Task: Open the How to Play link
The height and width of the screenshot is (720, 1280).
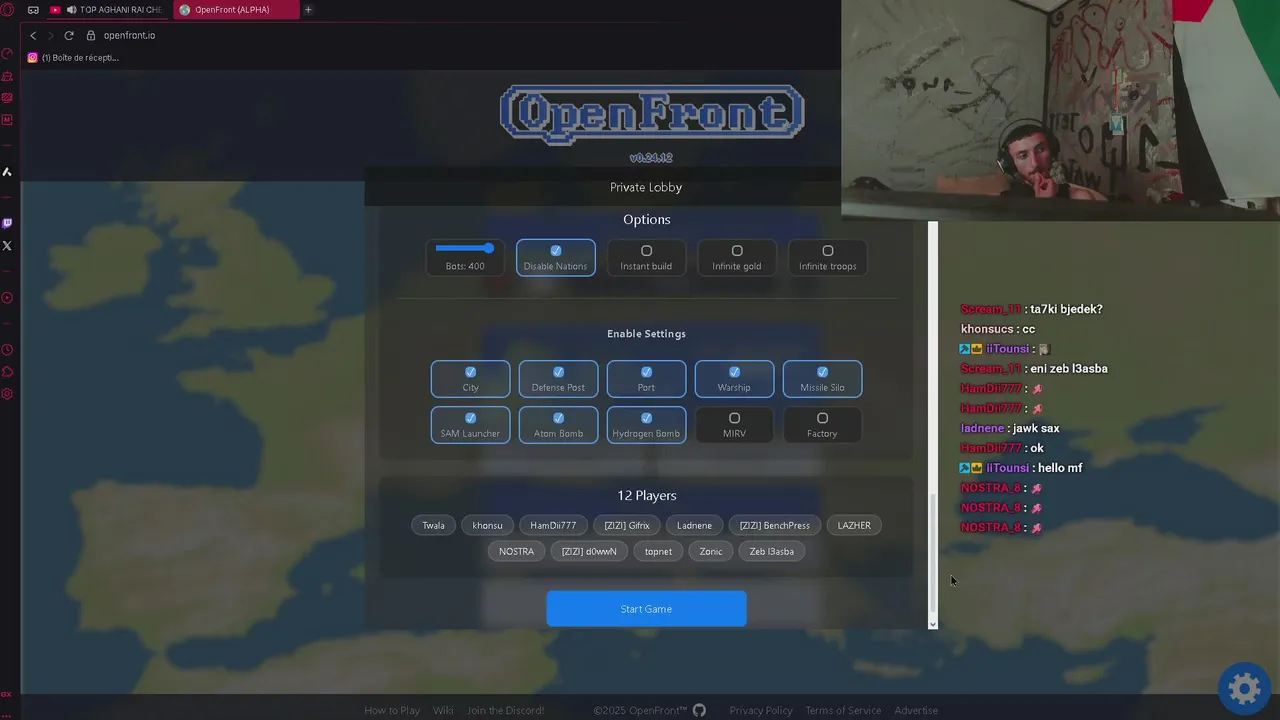Action: (x=392, y=711)
